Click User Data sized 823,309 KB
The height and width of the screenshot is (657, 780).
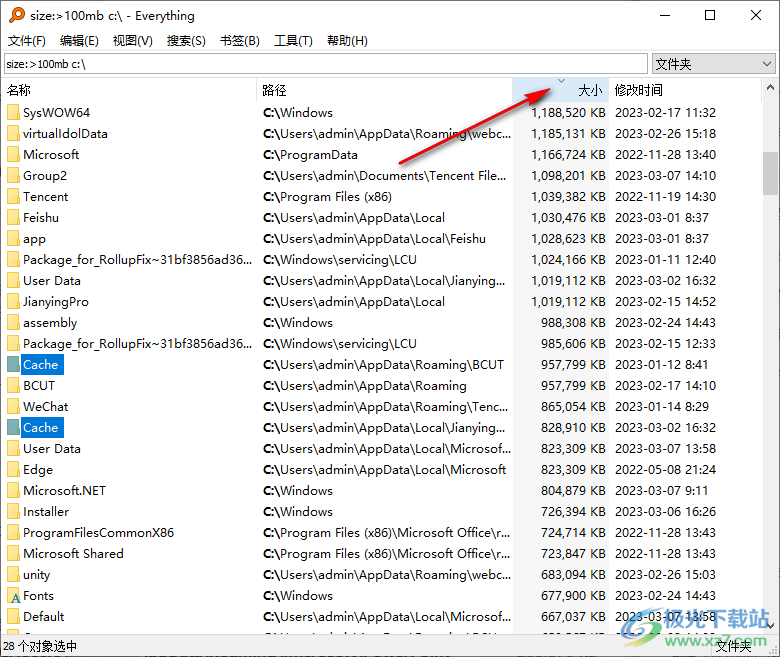(52, 449)
